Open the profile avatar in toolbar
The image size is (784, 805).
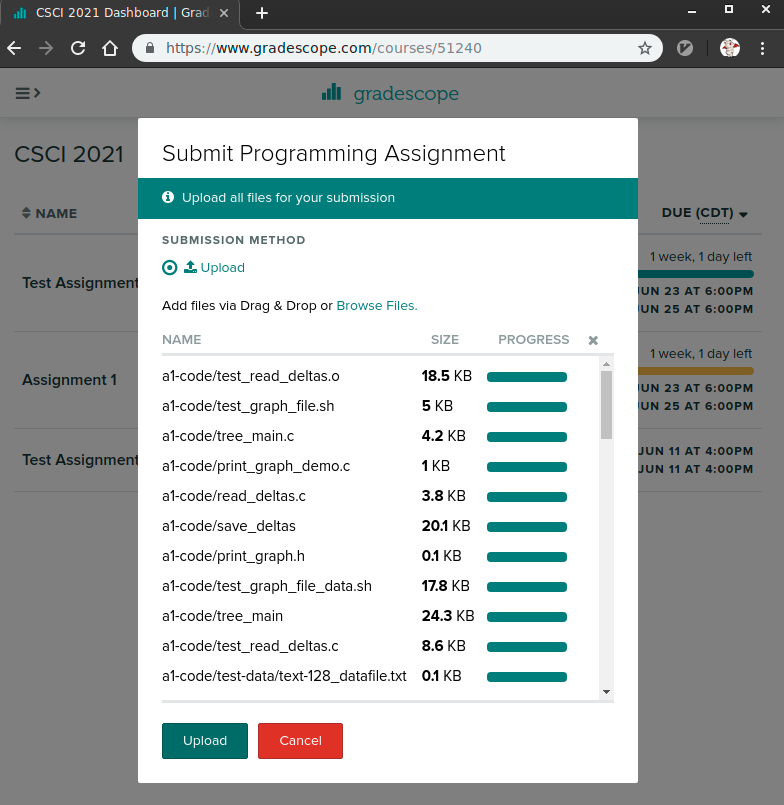pyautogui.click(x=730, y=48)
